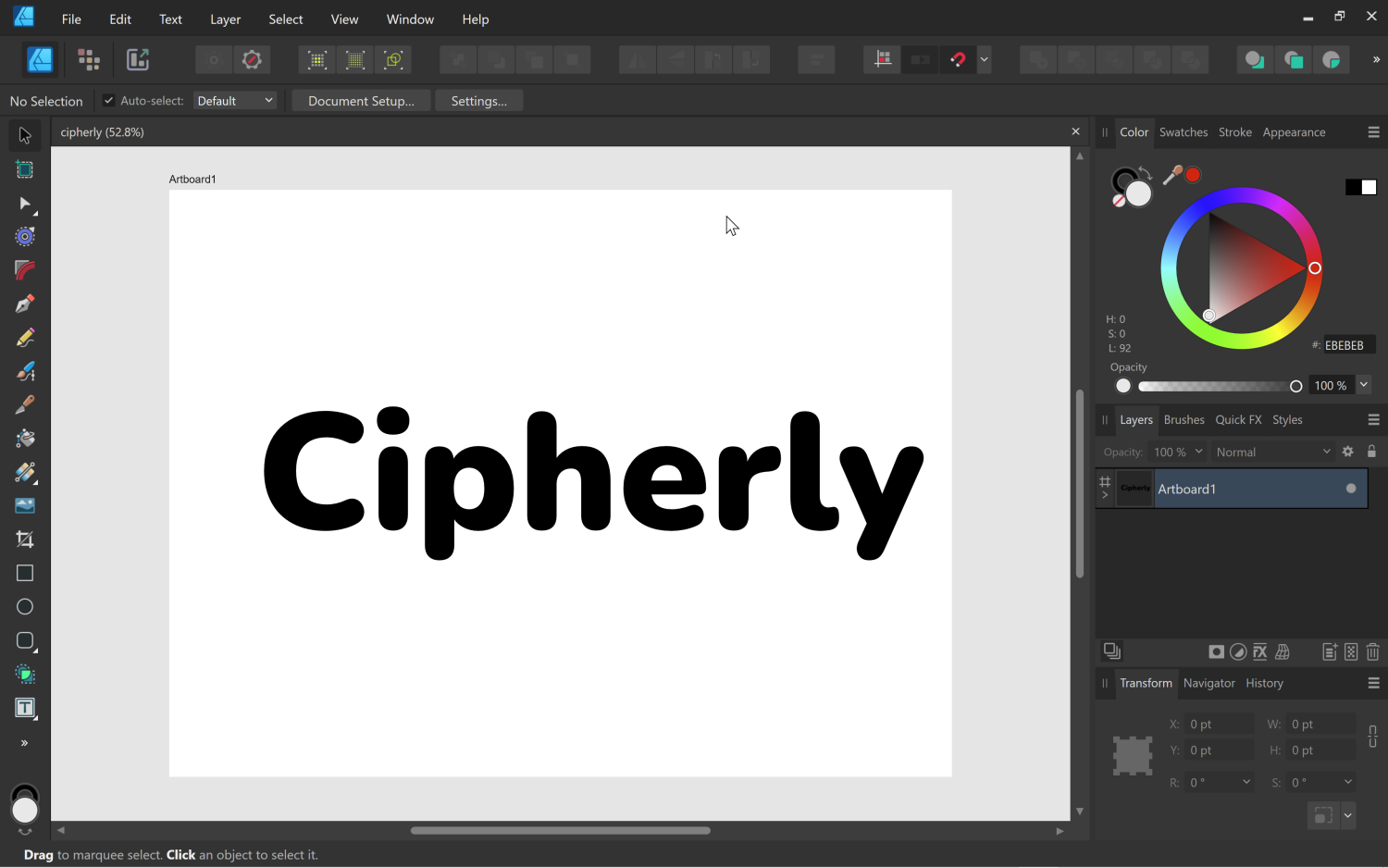Switch to the Swatches tab
Screen dimensions: 1388x868
[1184, 132]
